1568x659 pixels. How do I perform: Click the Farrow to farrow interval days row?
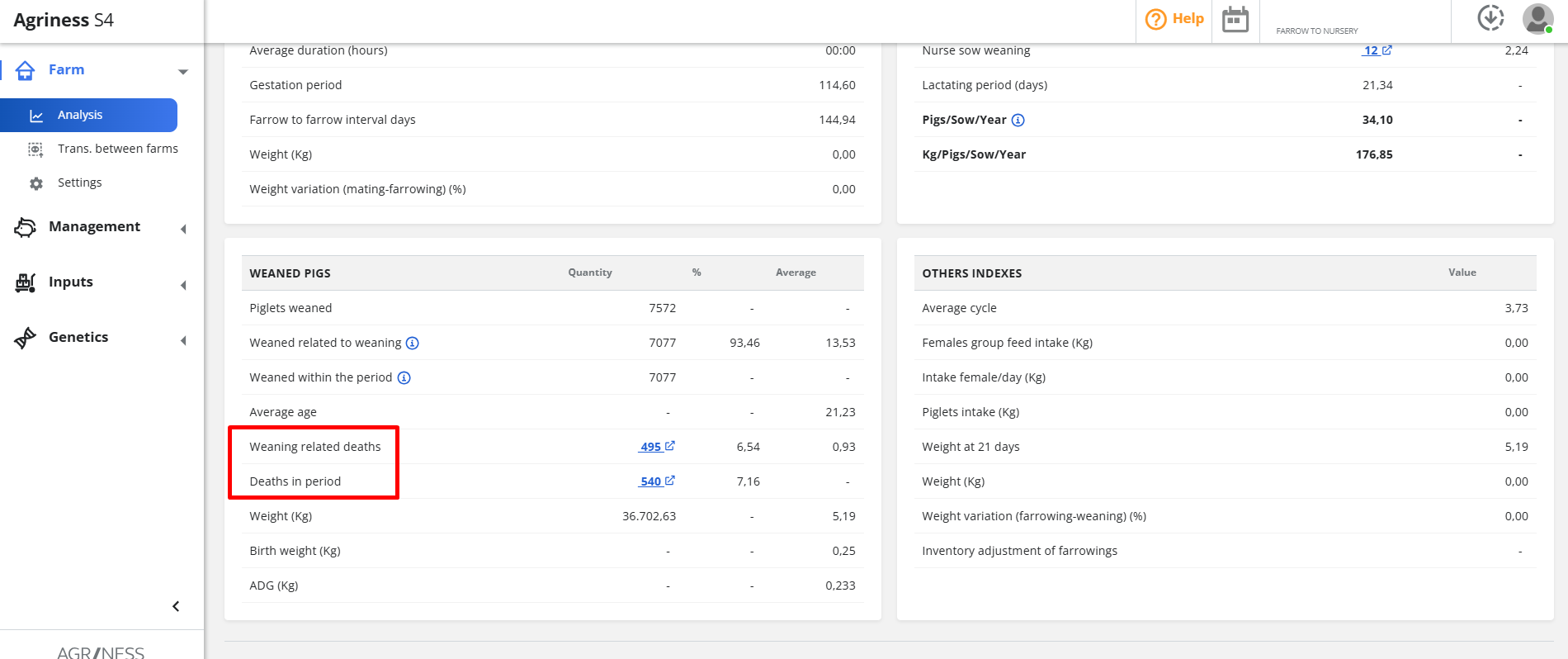coord(553,120)
